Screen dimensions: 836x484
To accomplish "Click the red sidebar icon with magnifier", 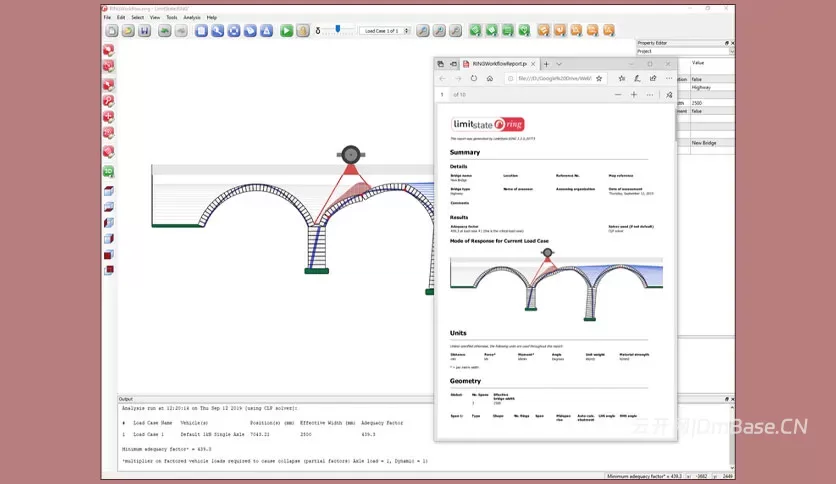I will tap(109, 101).
